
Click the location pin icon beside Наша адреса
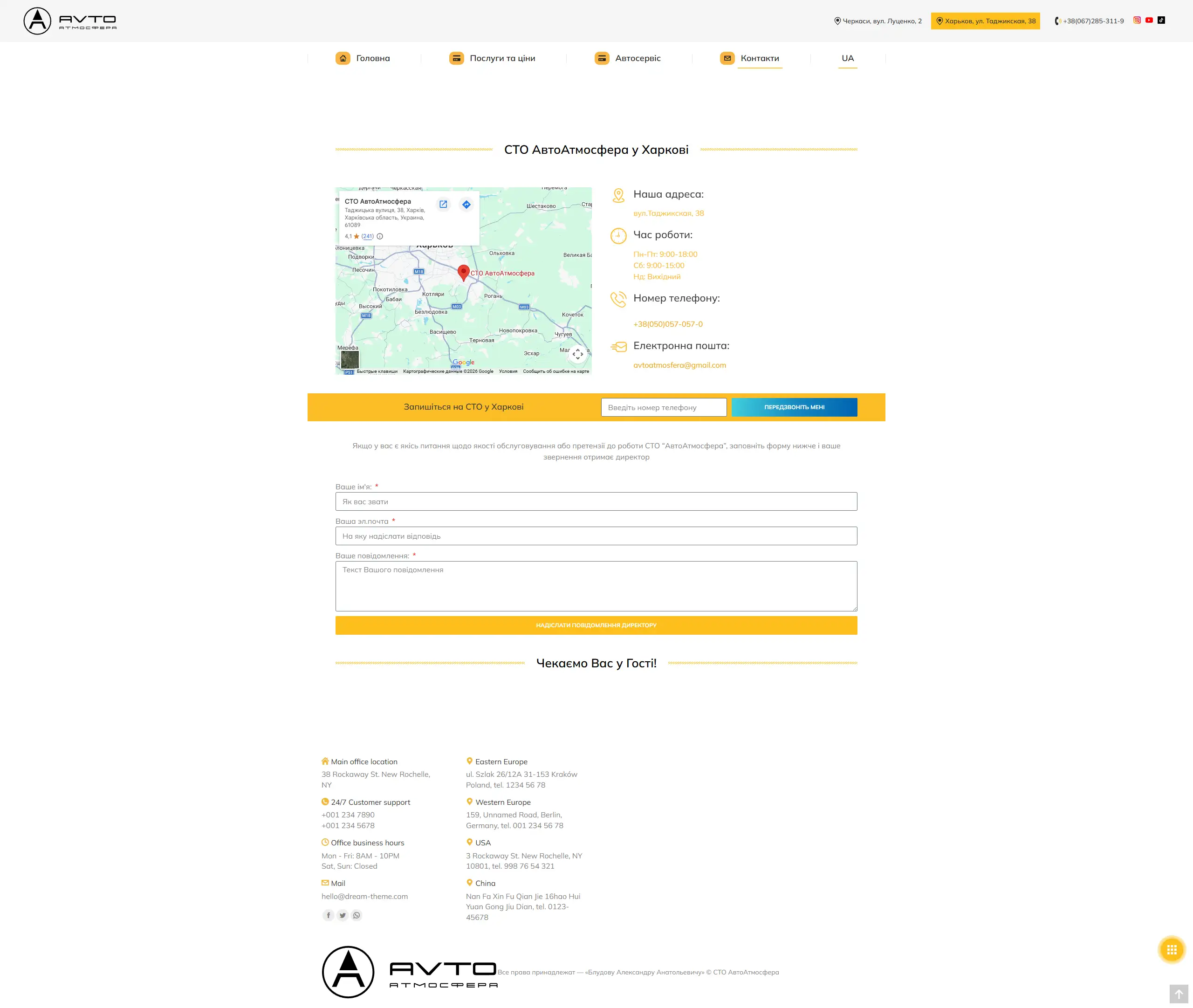tap(618, 195)
